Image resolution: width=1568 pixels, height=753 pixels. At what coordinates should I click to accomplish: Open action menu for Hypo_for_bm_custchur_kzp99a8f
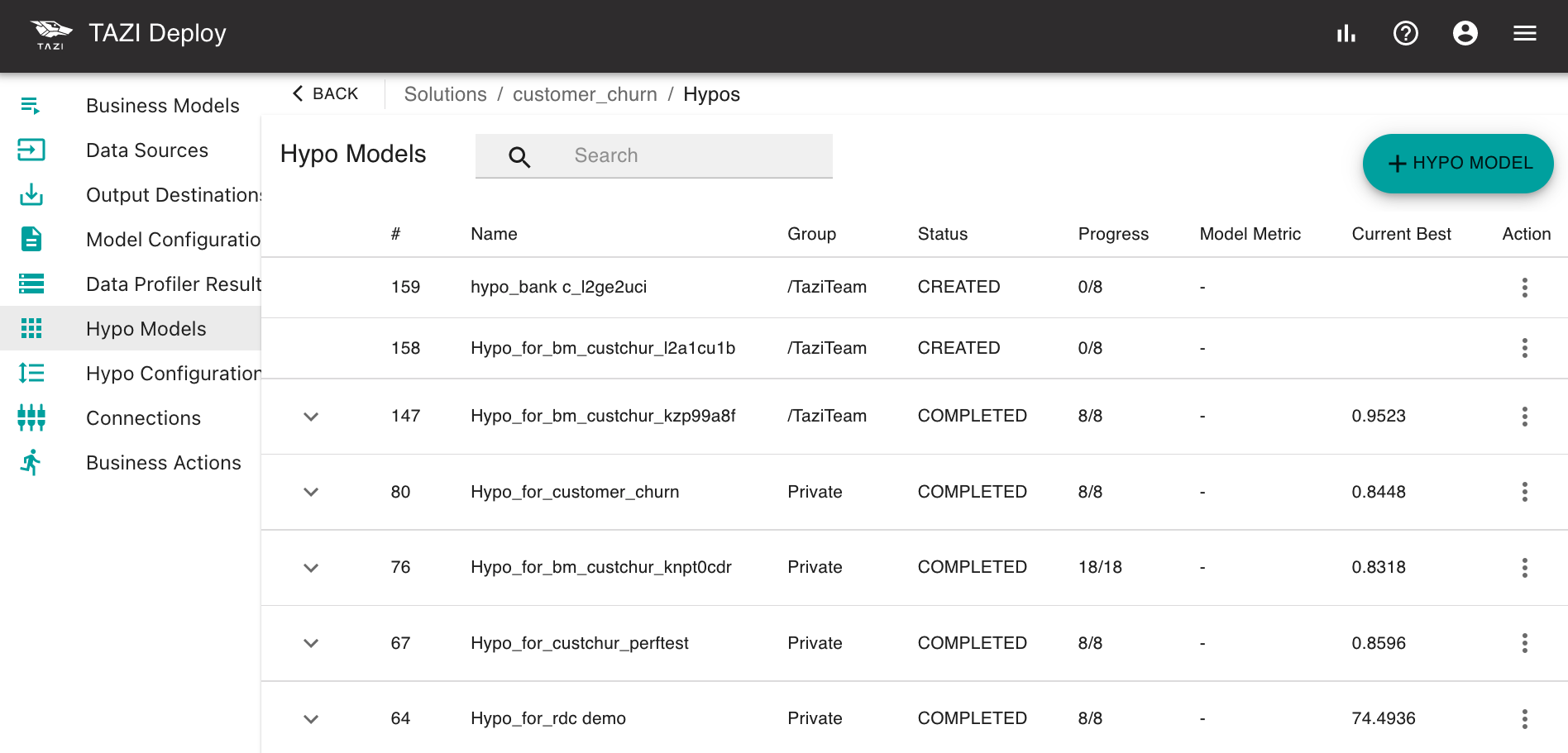[1525, 417]
